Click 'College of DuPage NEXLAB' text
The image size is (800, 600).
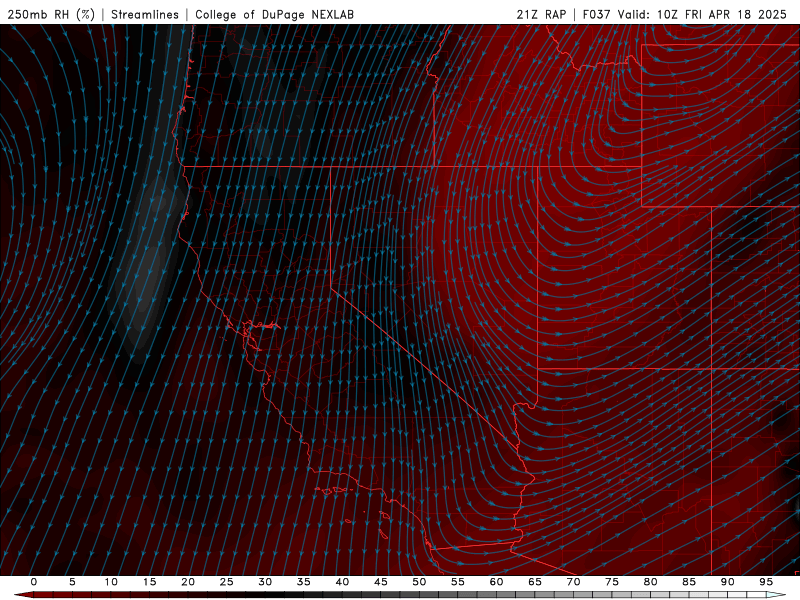pyautogui.click(x=274, y=14)
